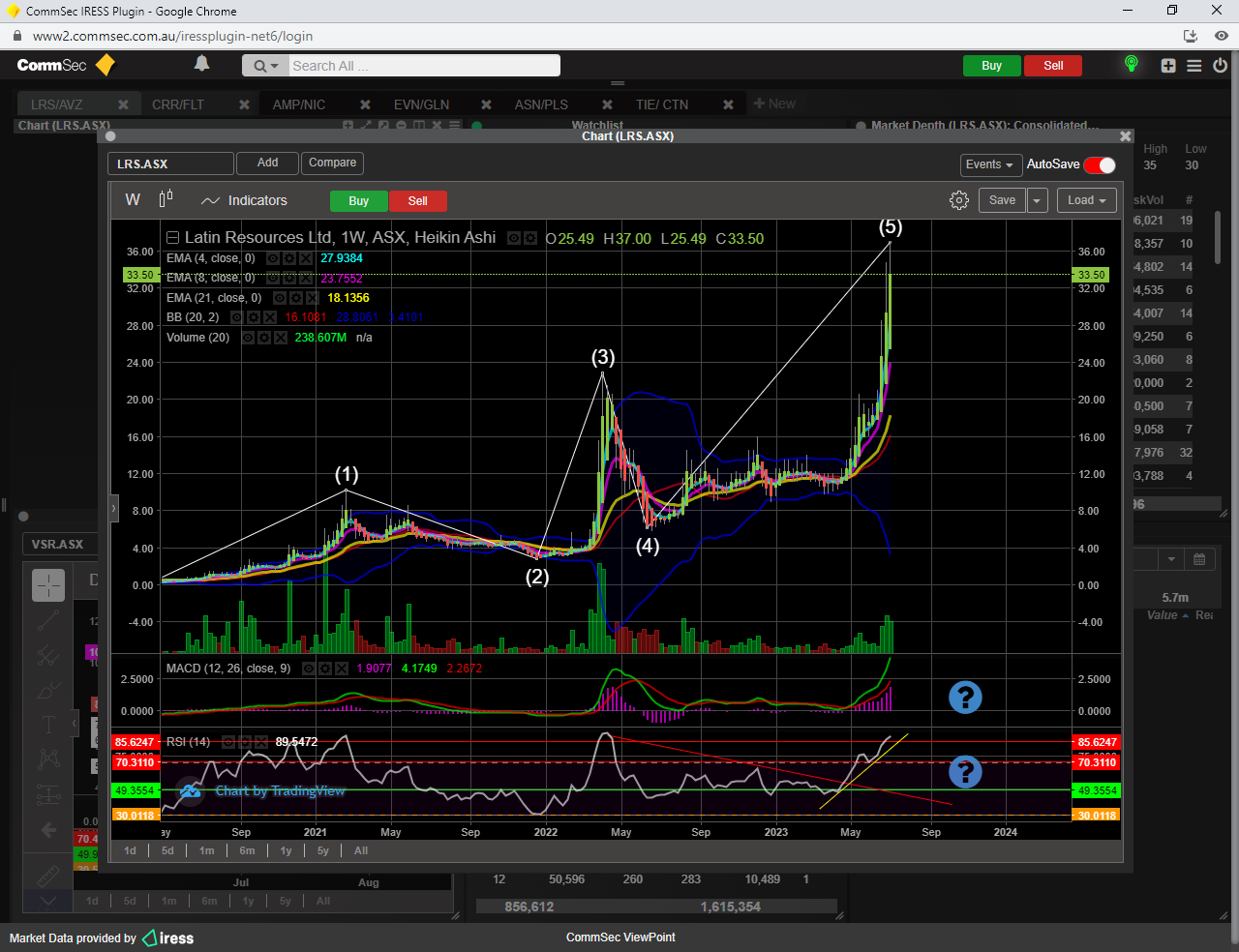Viewport: 1239px width, 952px height.
Task: Close the Chart (LRS.ASX) popup window
Action: (x=1125, y=136)
